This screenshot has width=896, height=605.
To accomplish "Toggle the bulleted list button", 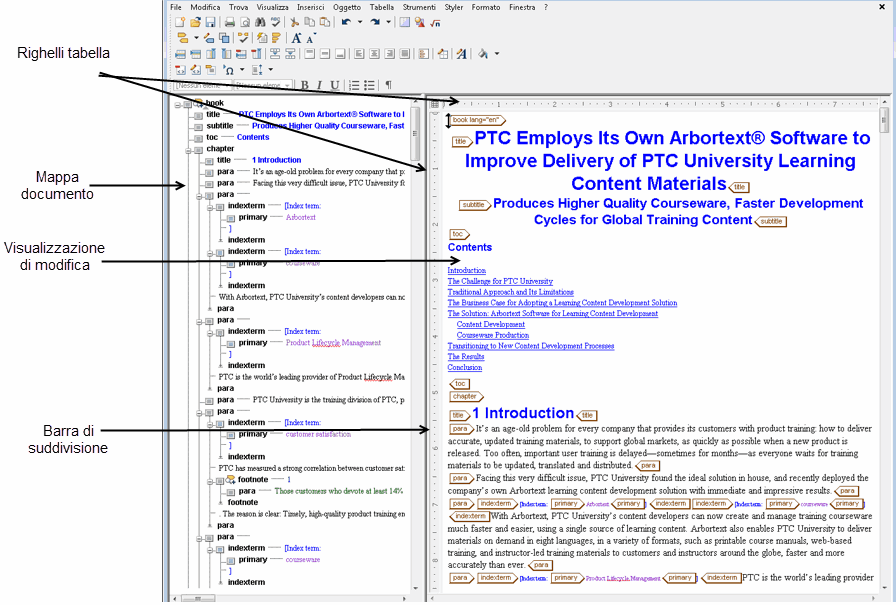I will pyautogui.click(x=370, y=85).
